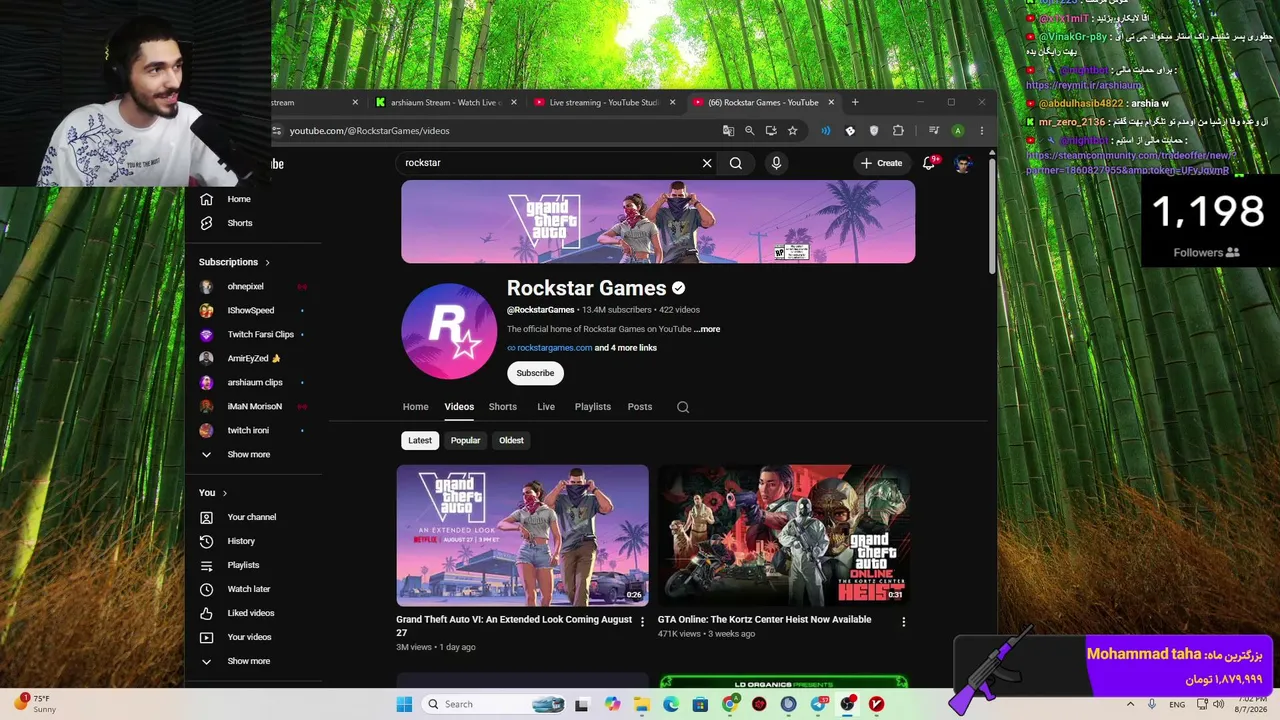
Task: Subscribe to Rockstar Games
Action: coord(535,373)
